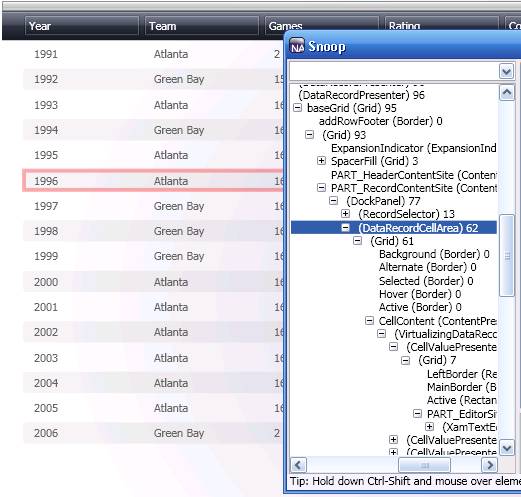Image resolution: width=521 pixels, height=497 pixels.
Task: Click the vertical scrollbar thumb in tree
Action: coord(507,256)
